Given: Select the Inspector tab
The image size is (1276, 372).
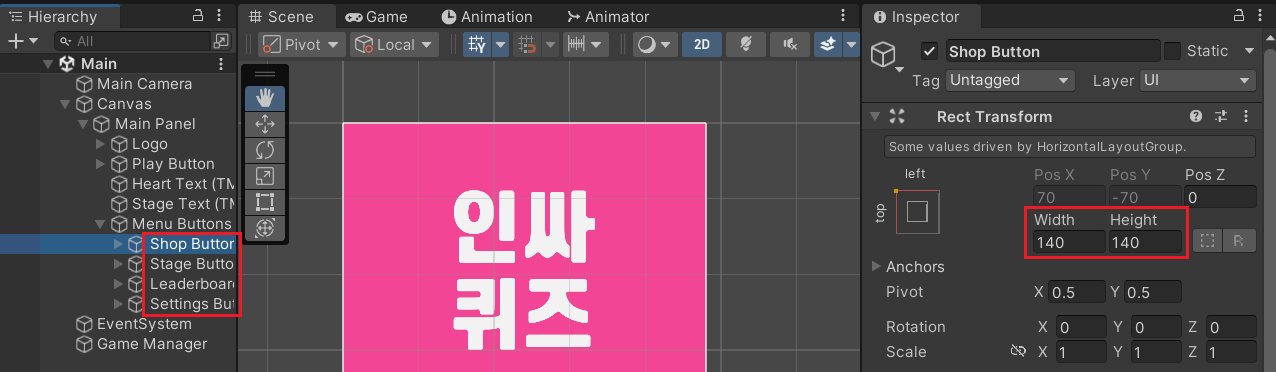Looking at the screenshot, I should [920, 17].
